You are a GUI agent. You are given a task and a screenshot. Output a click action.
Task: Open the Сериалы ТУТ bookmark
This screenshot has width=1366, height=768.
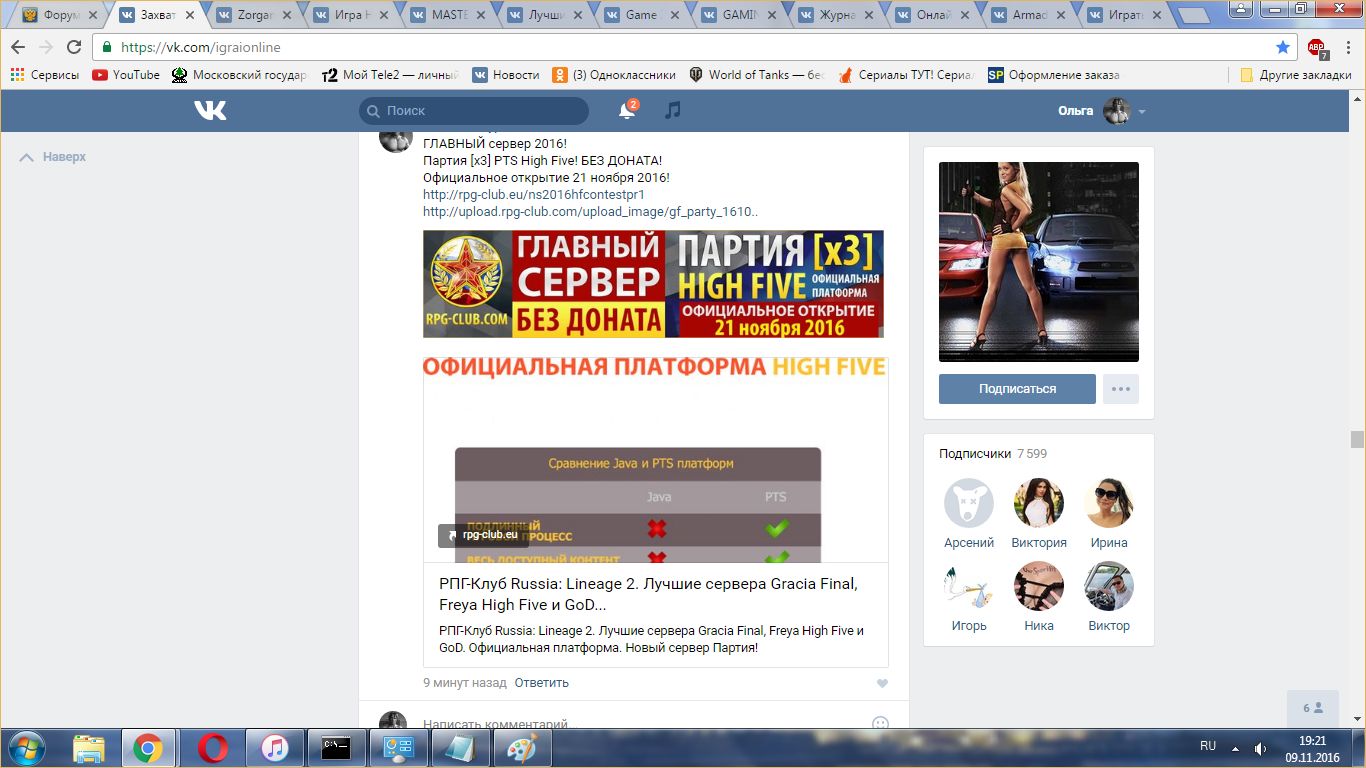[x=906, y=75]
